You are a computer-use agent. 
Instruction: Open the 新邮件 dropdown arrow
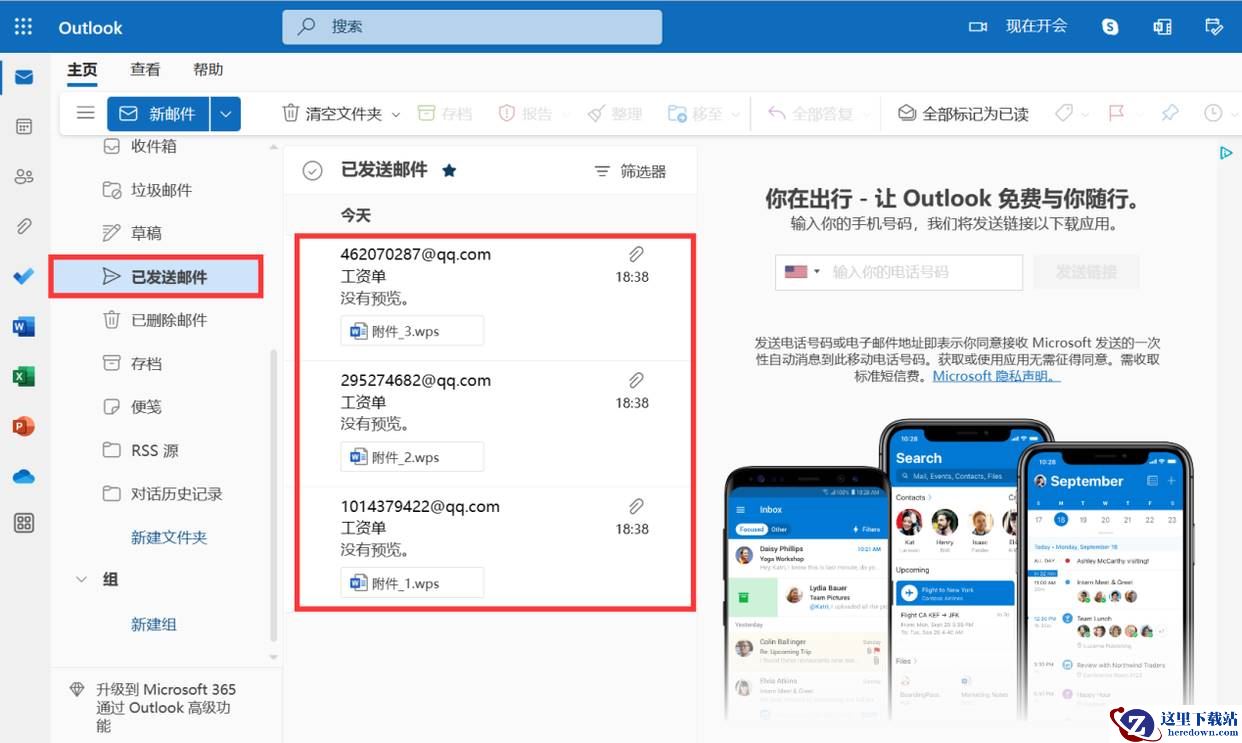(x=225, y=114)
